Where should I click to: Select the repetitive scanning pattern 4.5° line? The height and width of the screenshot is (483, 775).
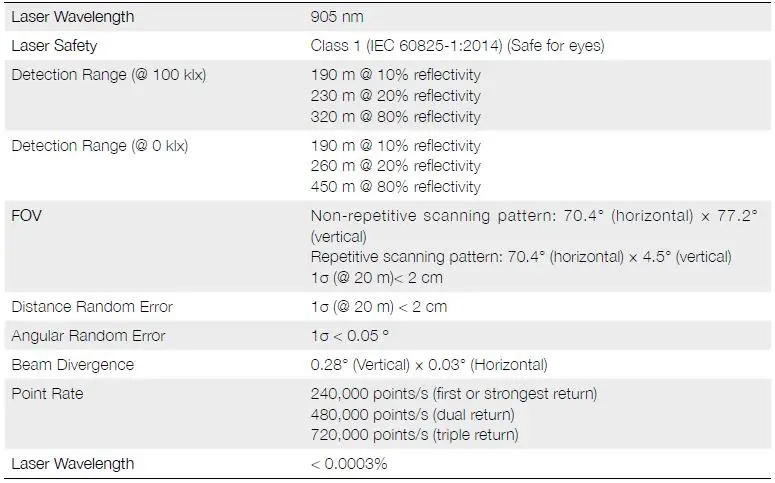tap(521, 257)
